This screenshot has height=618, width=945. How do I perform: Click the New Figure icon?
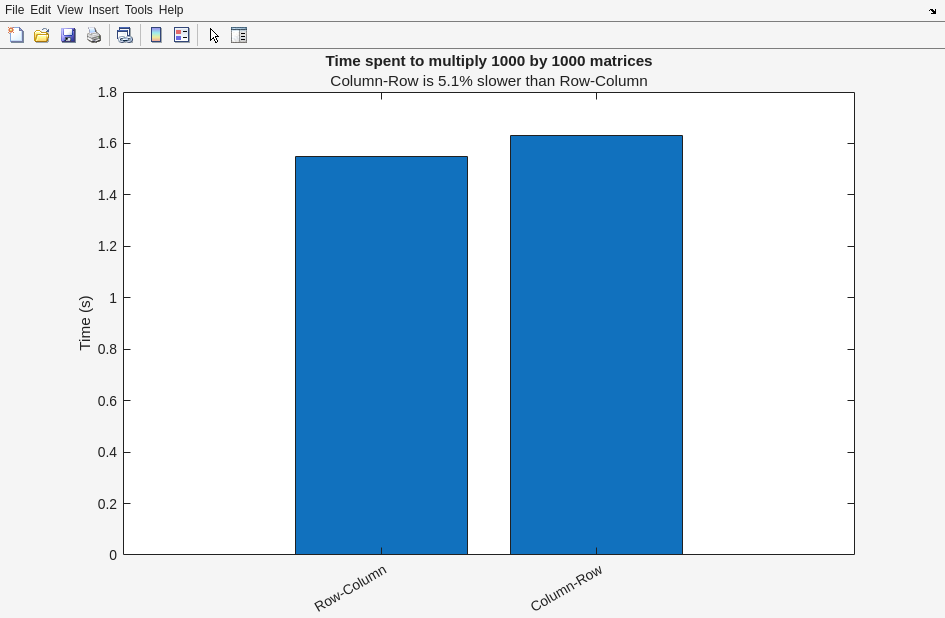(x=16, y=35)
